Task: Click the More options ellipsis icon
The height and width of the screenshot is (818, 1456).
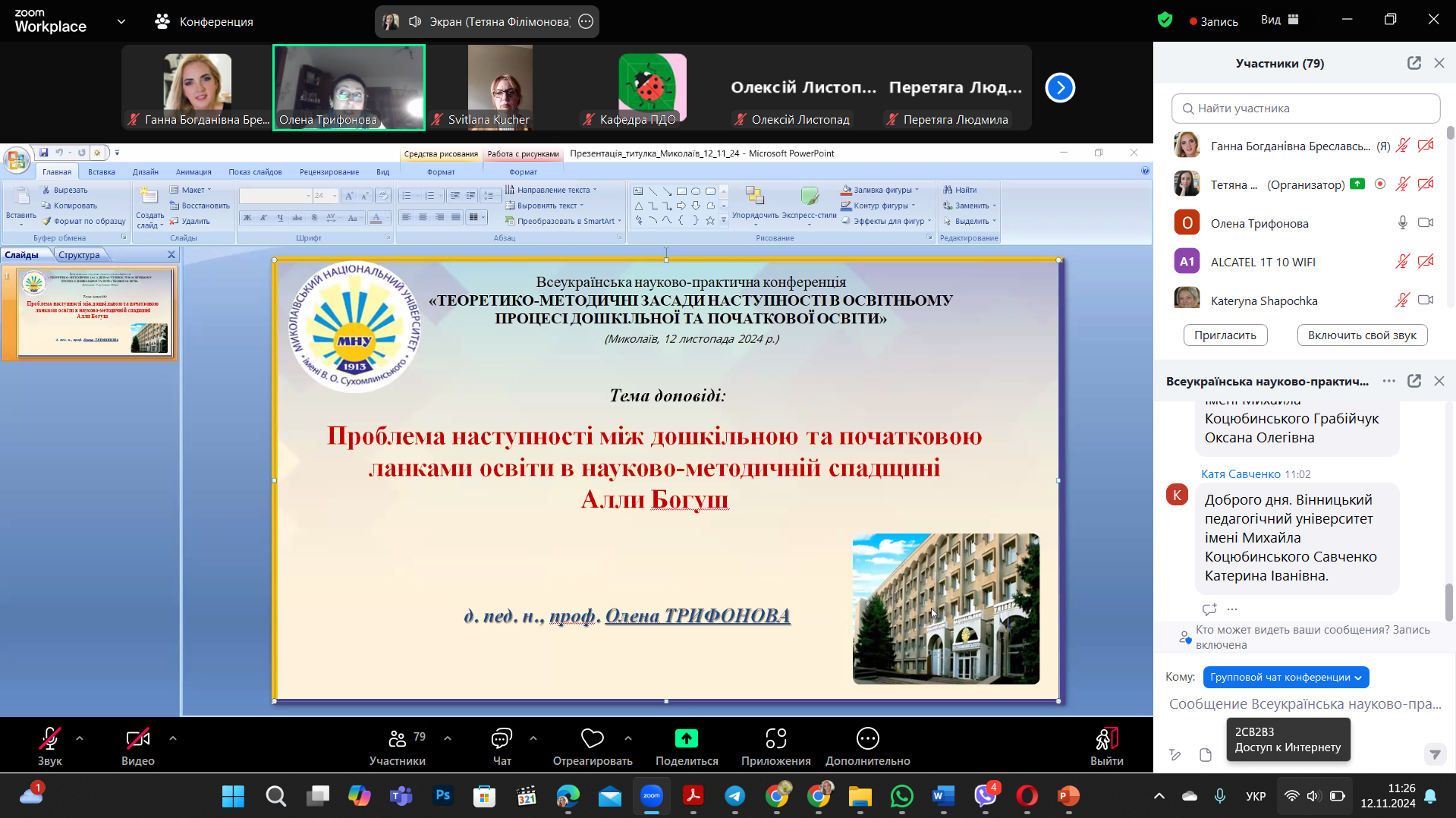Action: tap(867, 738)
